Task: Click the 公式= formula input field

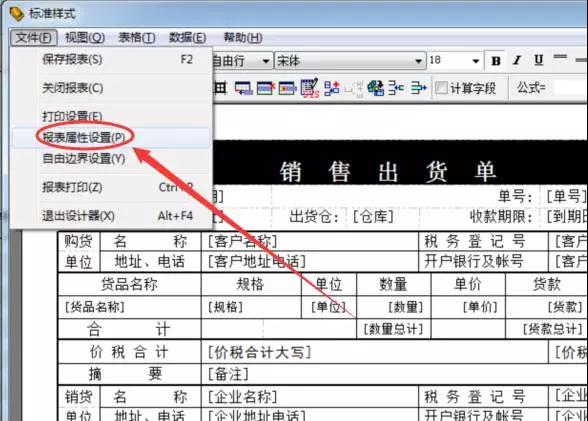Action: (x=570, y=88)
